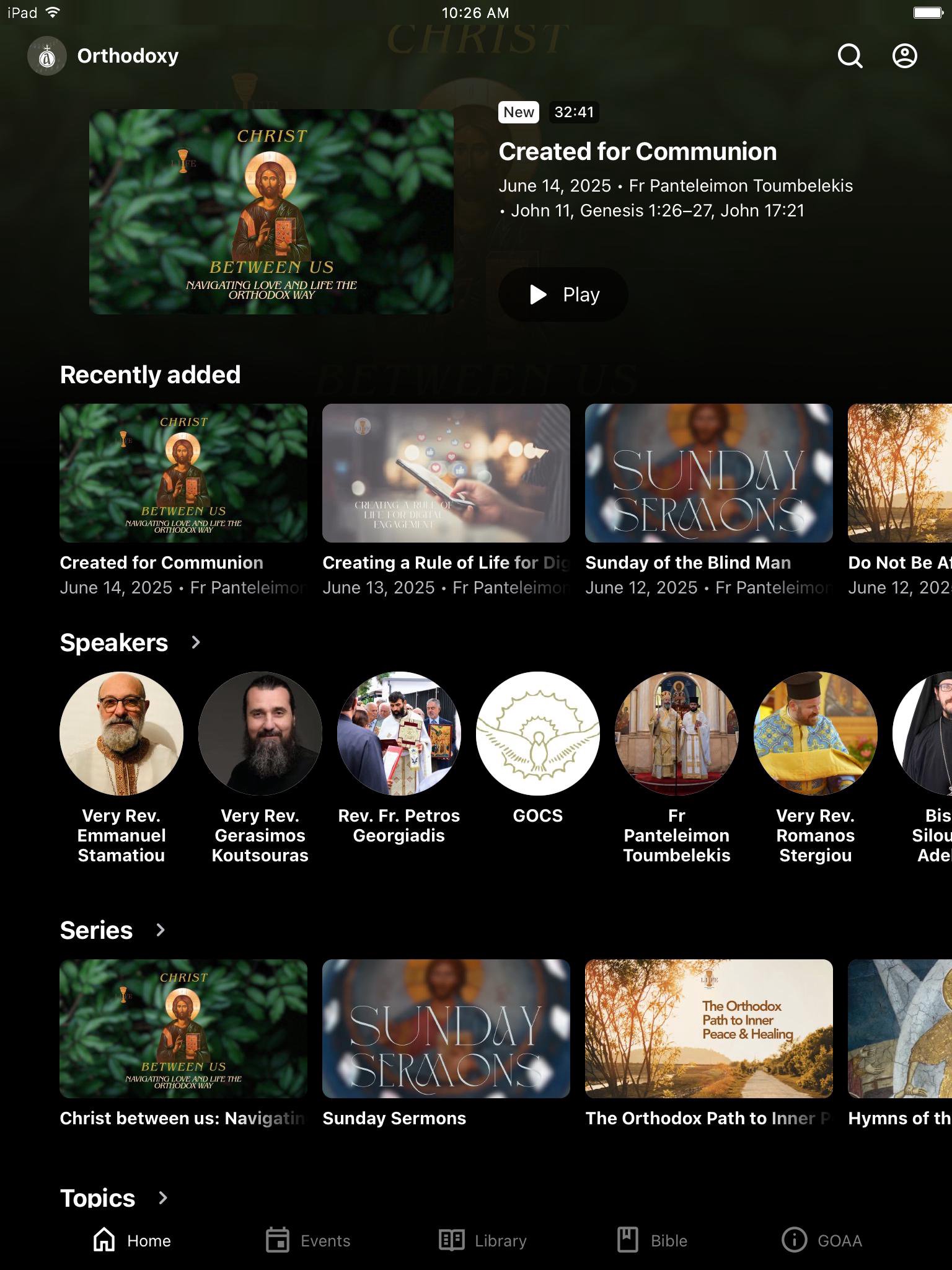Image resolution: width=952 pixels, height=1270 pixels.
Task: Expand the Topics section chevron
Action: (163, 1198)
